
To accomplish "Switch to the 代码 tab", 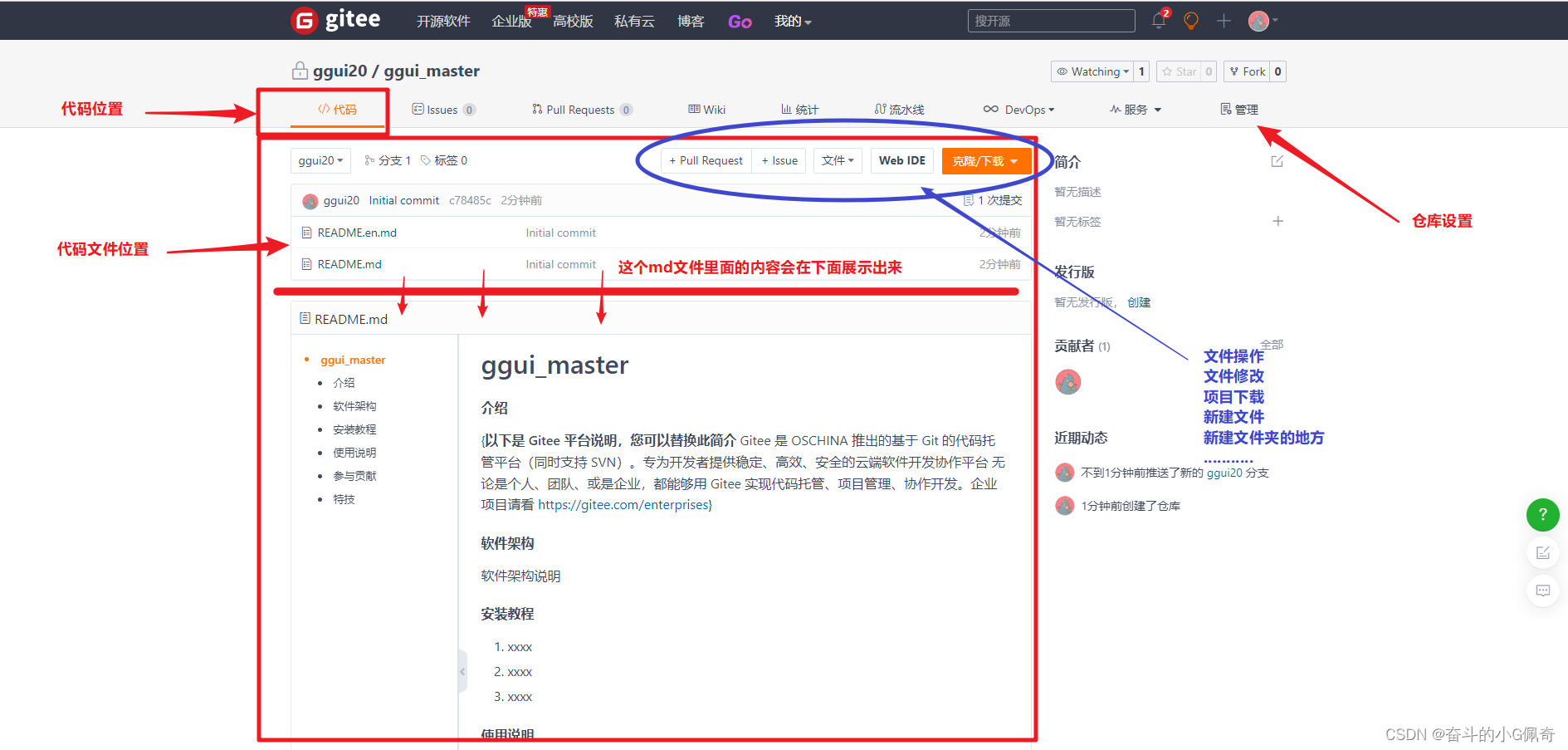I will click(337, 110).
